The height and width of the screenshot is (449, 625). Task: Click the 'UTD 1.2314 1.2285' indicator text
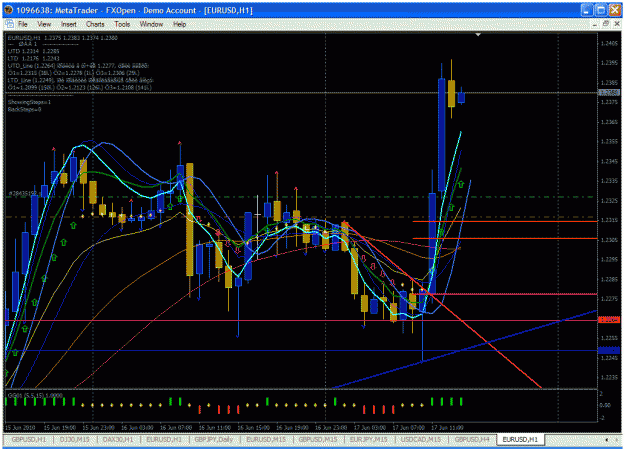pyautogui.click(x=33, y=51)
